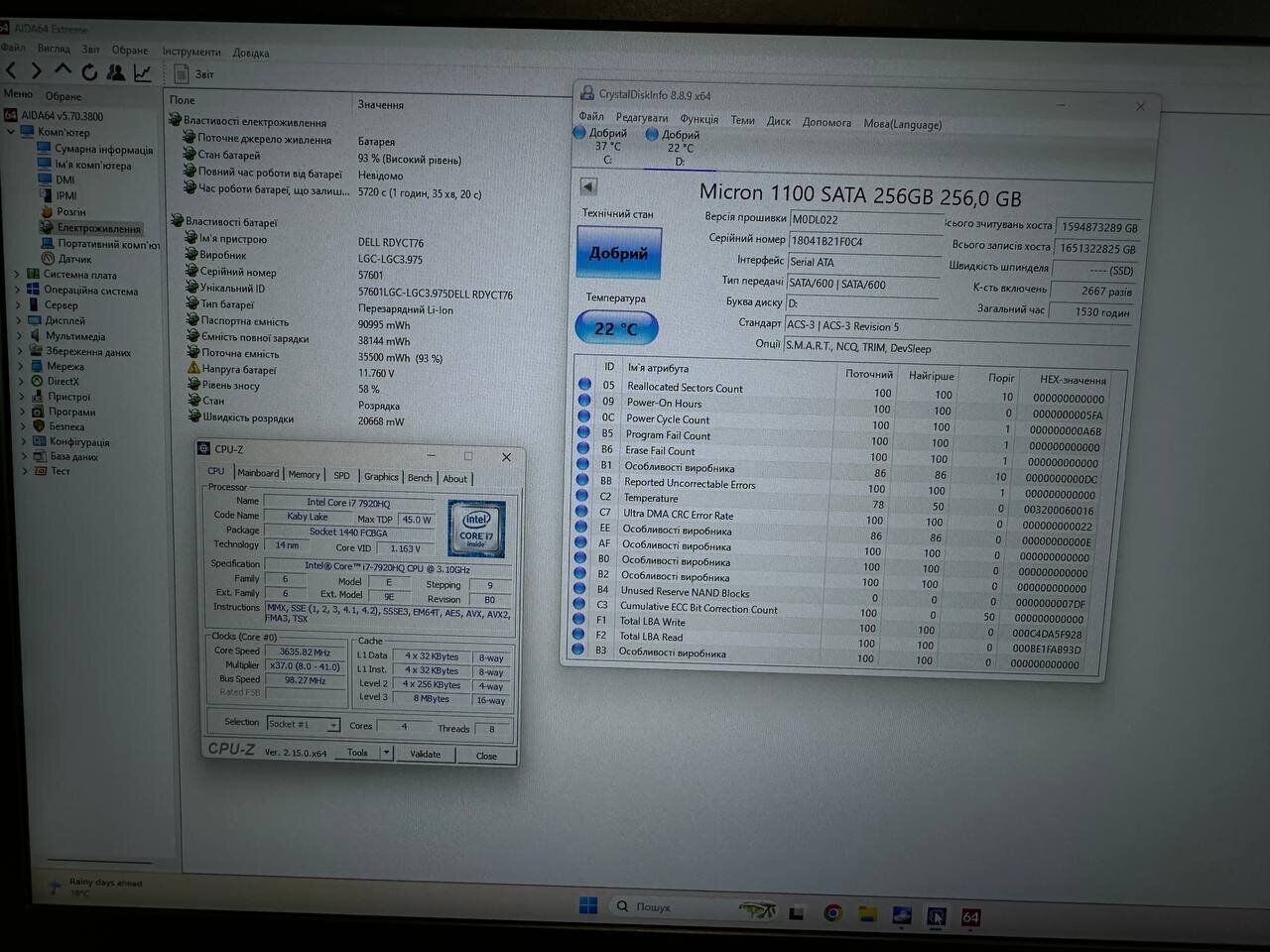Click the blue Добрий health status button
This screenshot has height=952, width=1270.
pos(618,253)
